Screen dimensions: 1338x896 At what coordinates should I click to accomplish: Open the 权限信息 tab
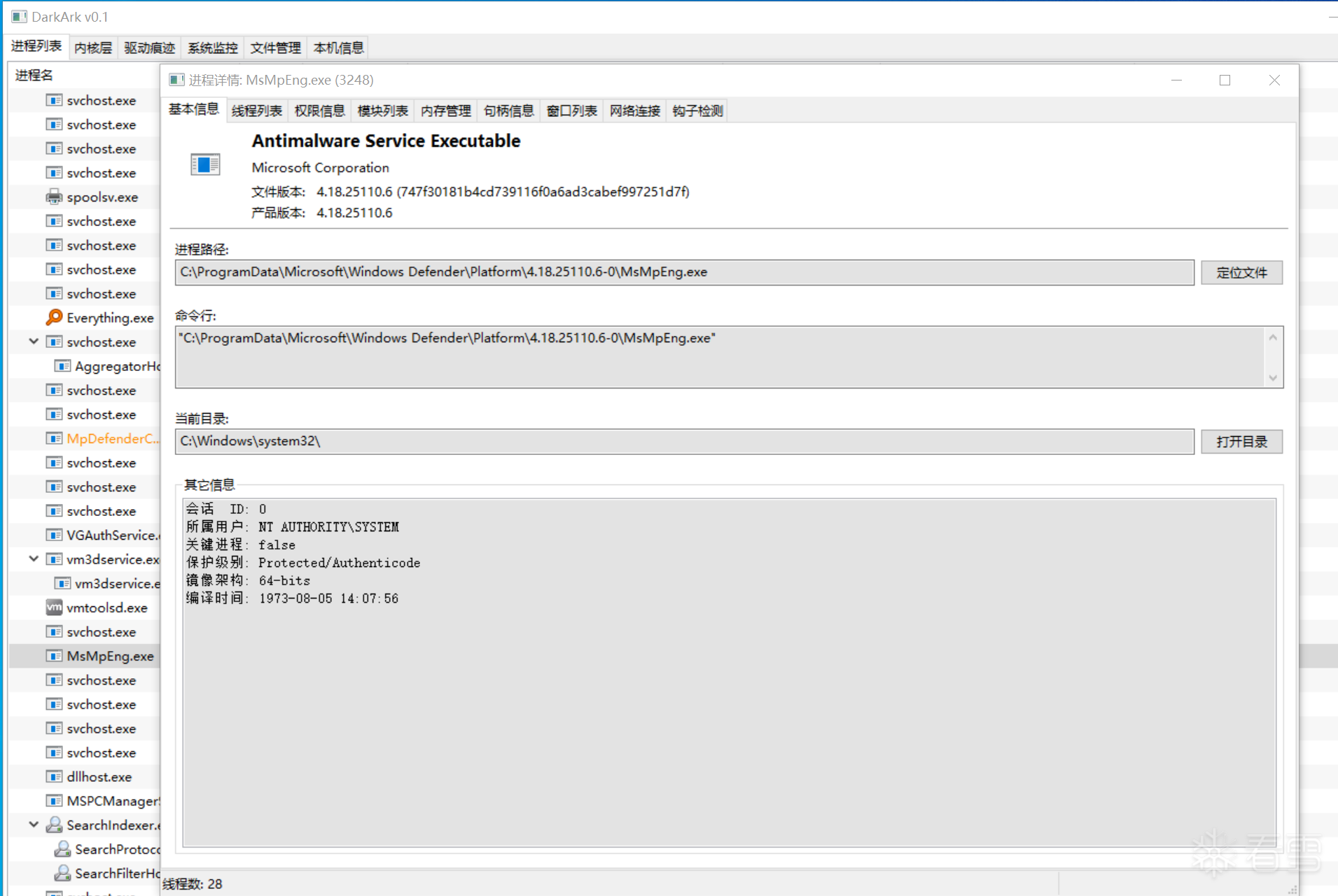click(320, 111)
